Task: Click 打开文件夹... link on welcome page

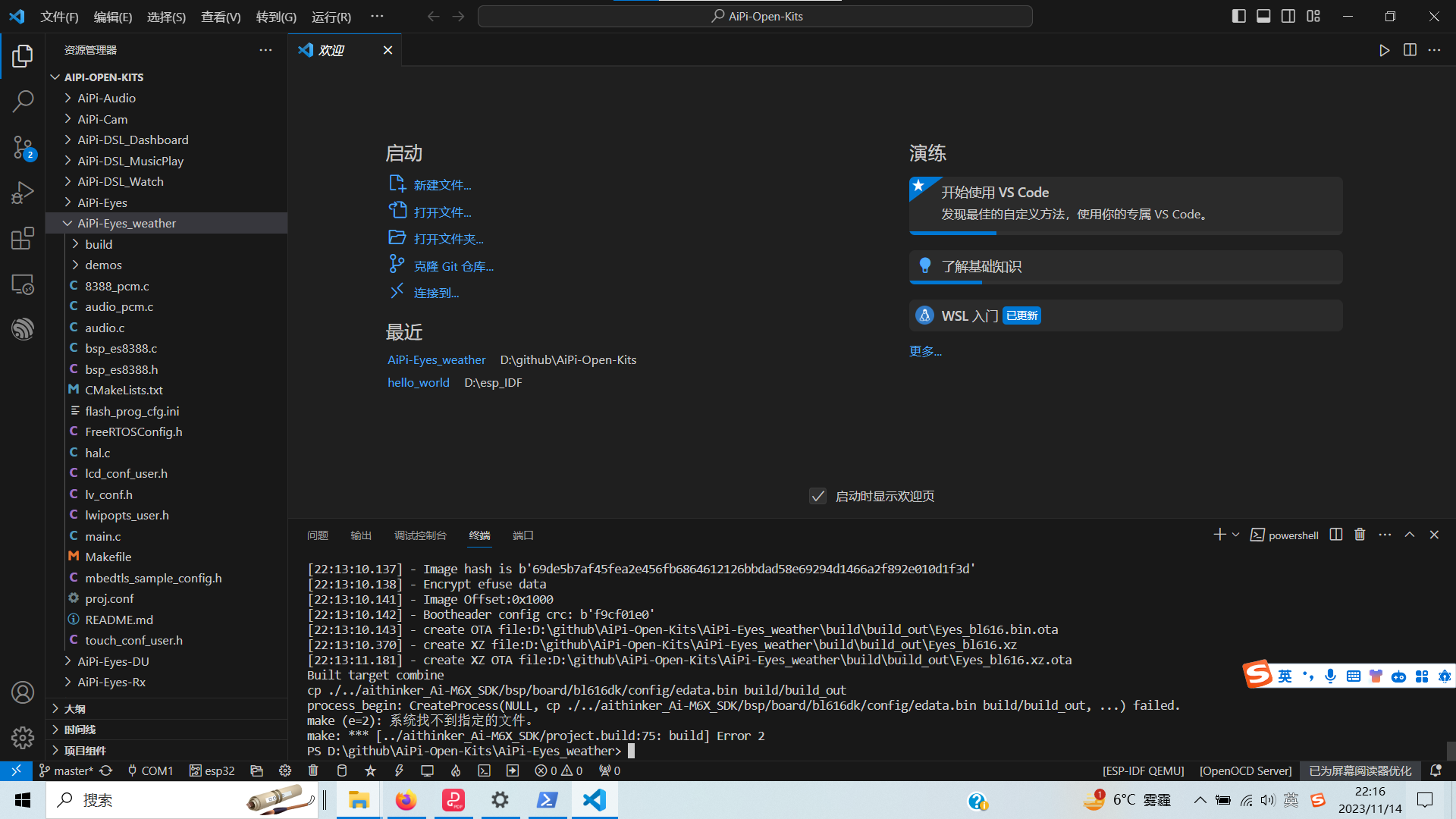Action: point(448,239)
